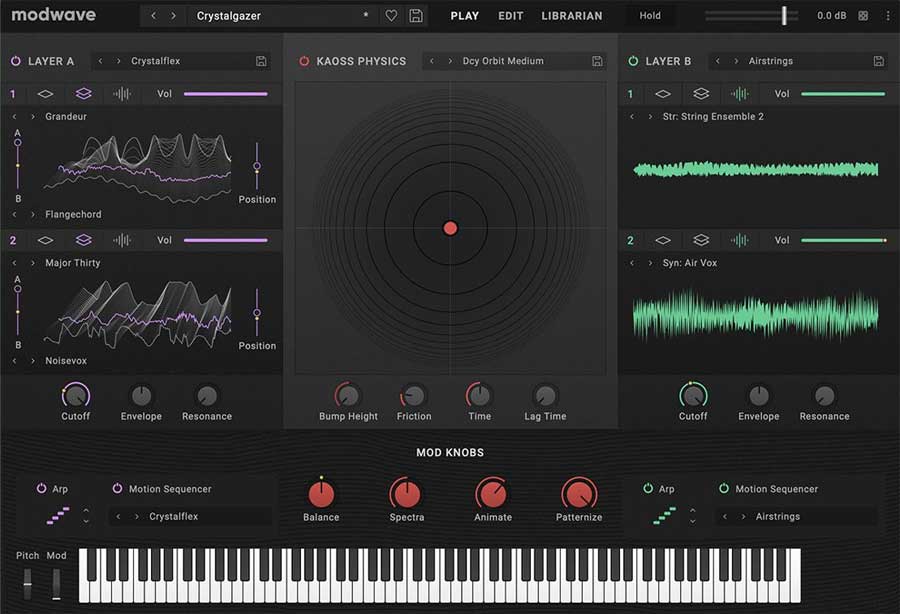Go to next performance after Crystalgazer
The width and height of the screenshot is (900, 614).
coord(173,16)
